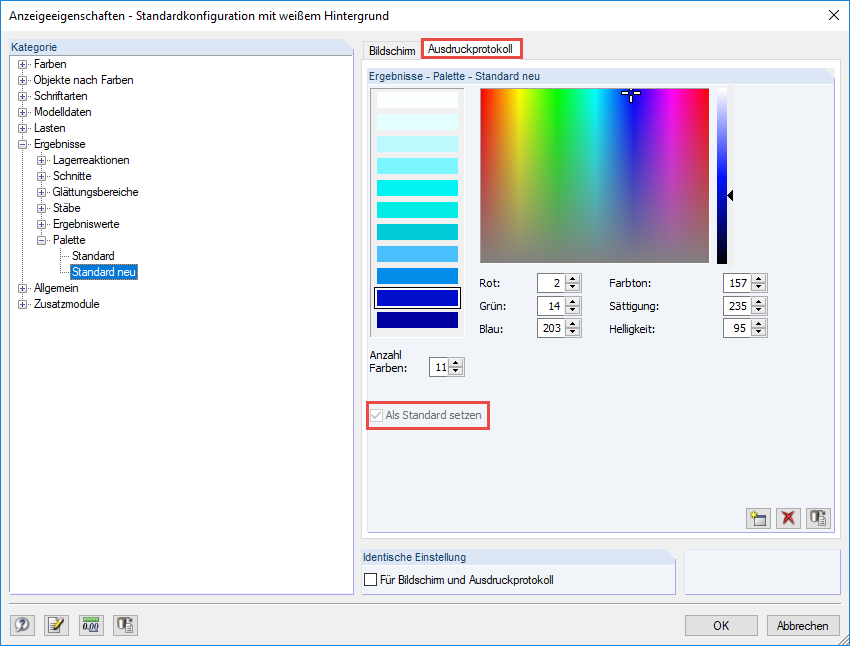
Task: Switch to the Bildschirm tab
Action: (392, 50)
